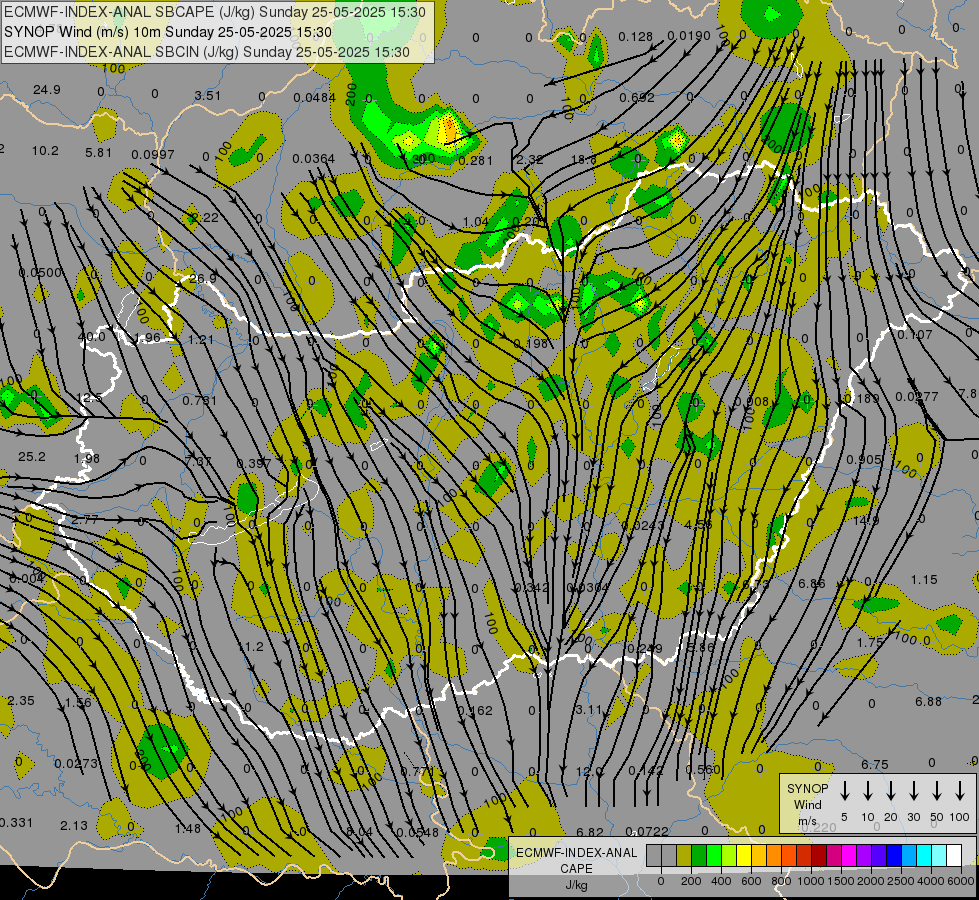This screenshot has width=979, height=900.
Task: Click the '2.13' value on the map
Action: click(x=74, y=826)
